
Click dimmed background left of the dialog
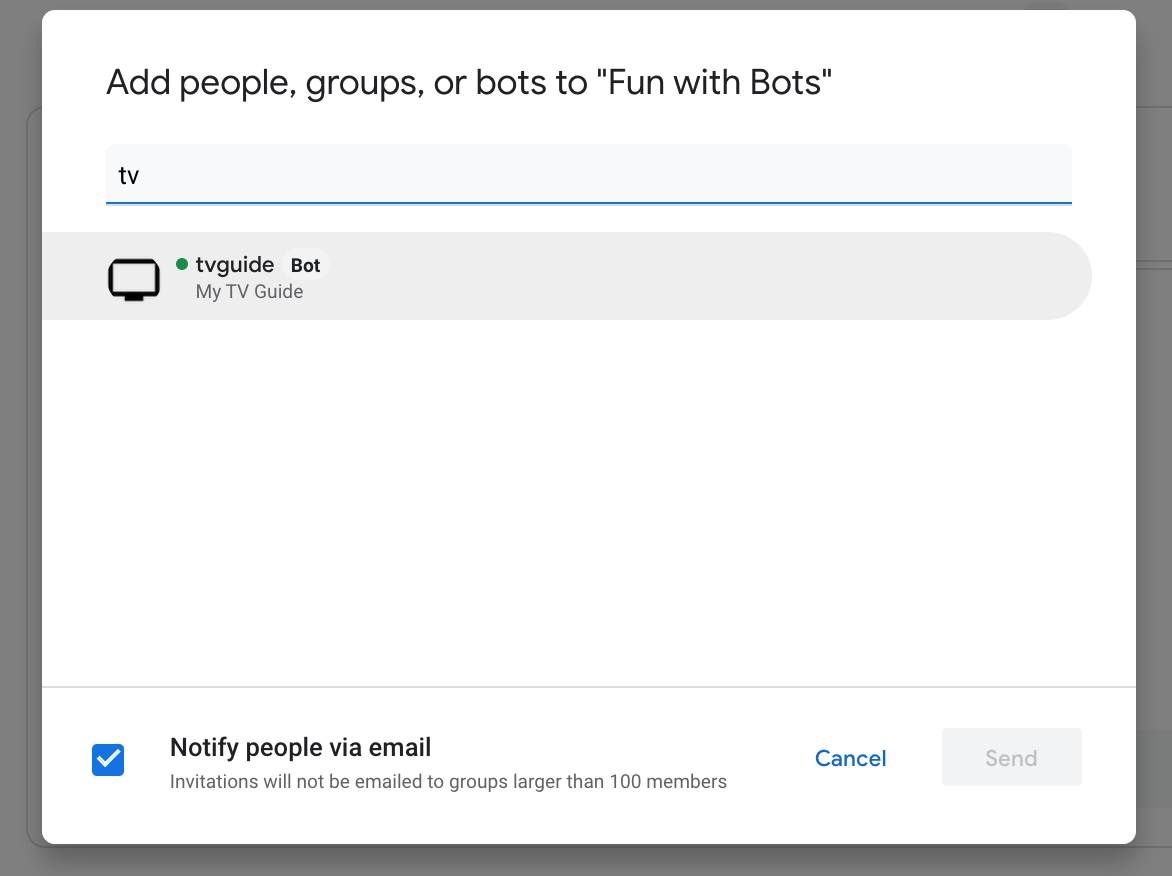click(x=20, y=450)
